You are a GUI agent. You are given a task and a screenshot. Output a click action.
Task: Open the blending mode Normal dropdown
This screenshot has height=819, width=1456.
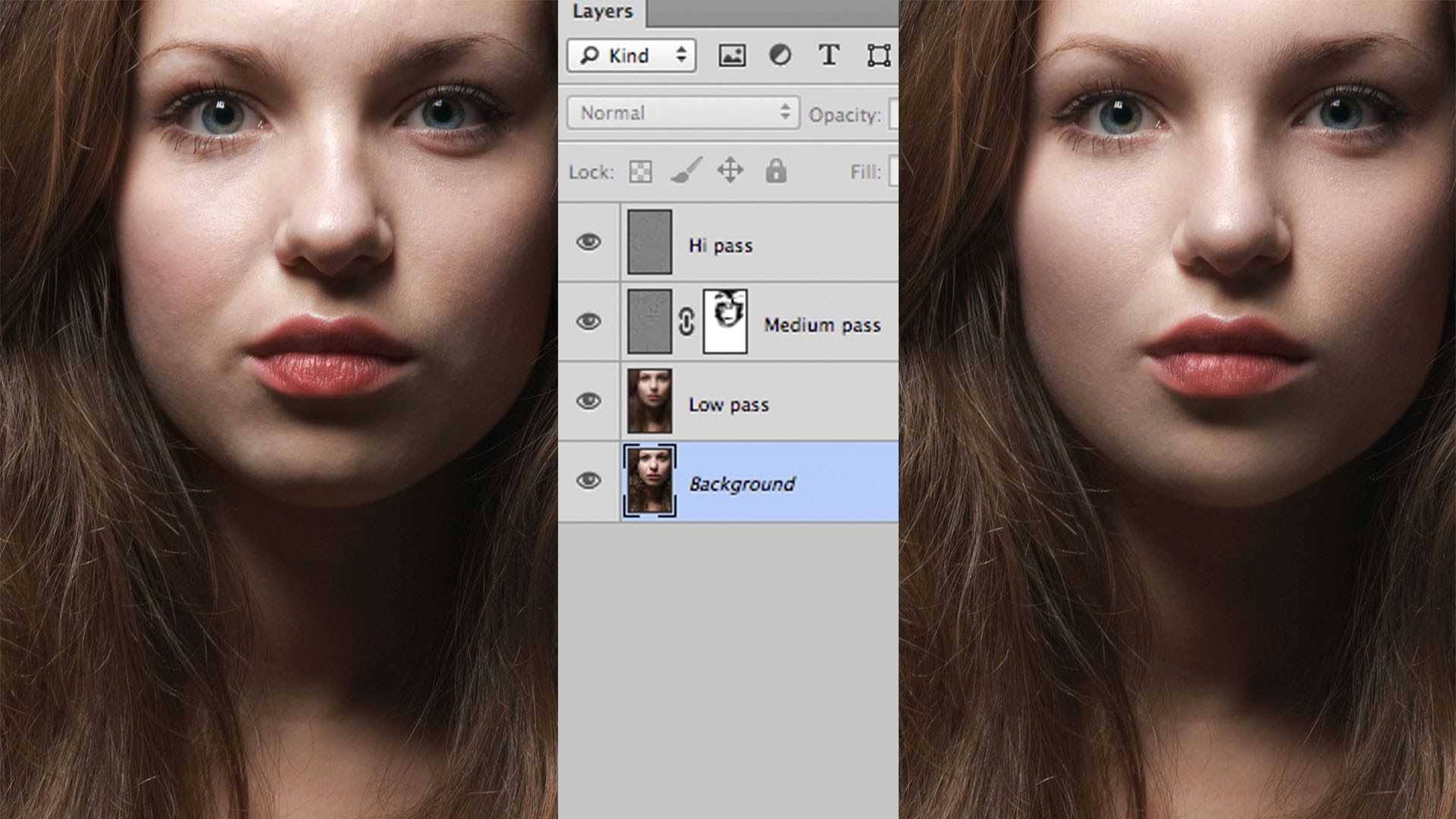pyautogui.click(x=685, y=113)
